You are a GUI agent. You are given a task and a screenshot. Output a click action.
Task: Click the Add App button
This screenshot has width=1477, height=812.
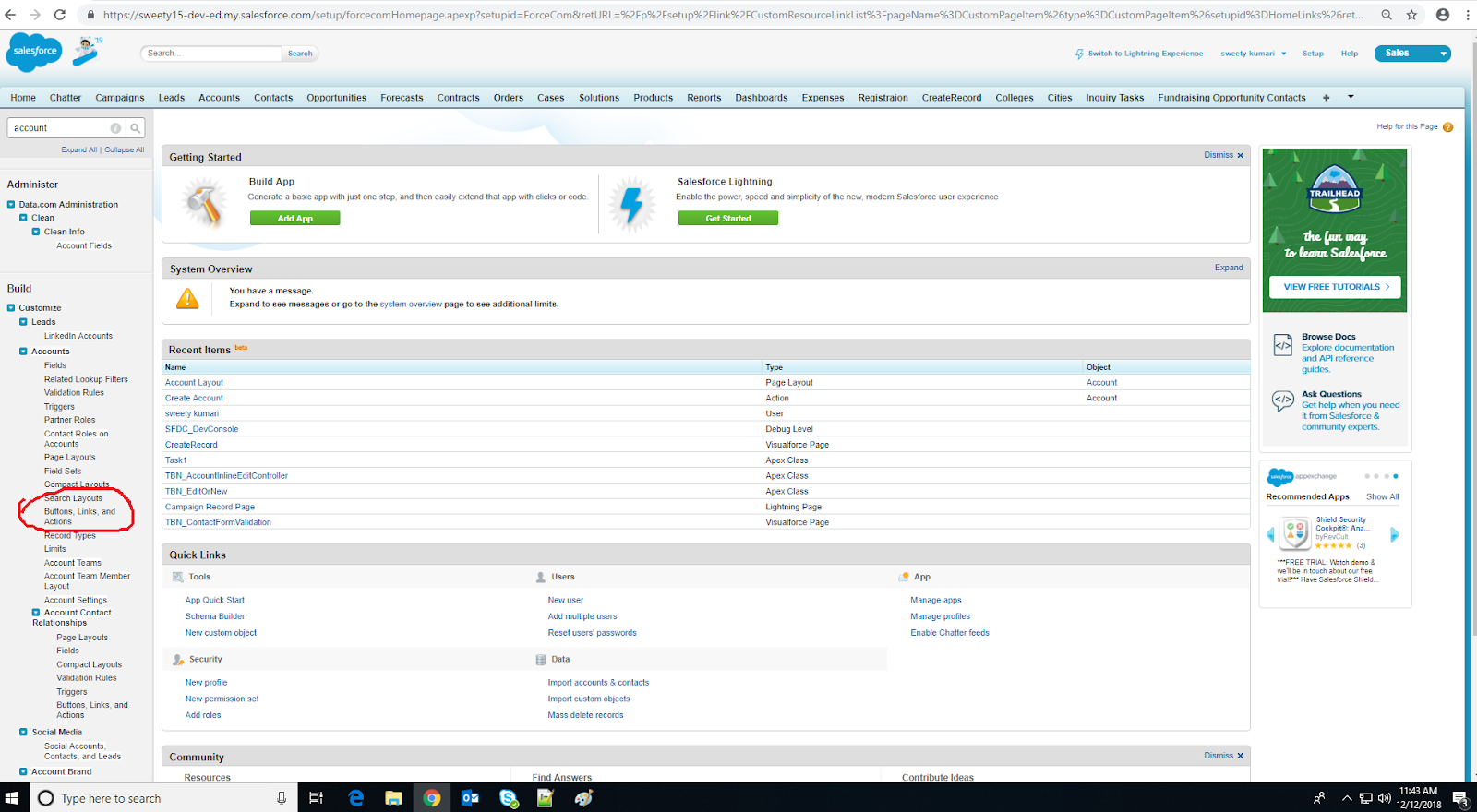point(295,219)
